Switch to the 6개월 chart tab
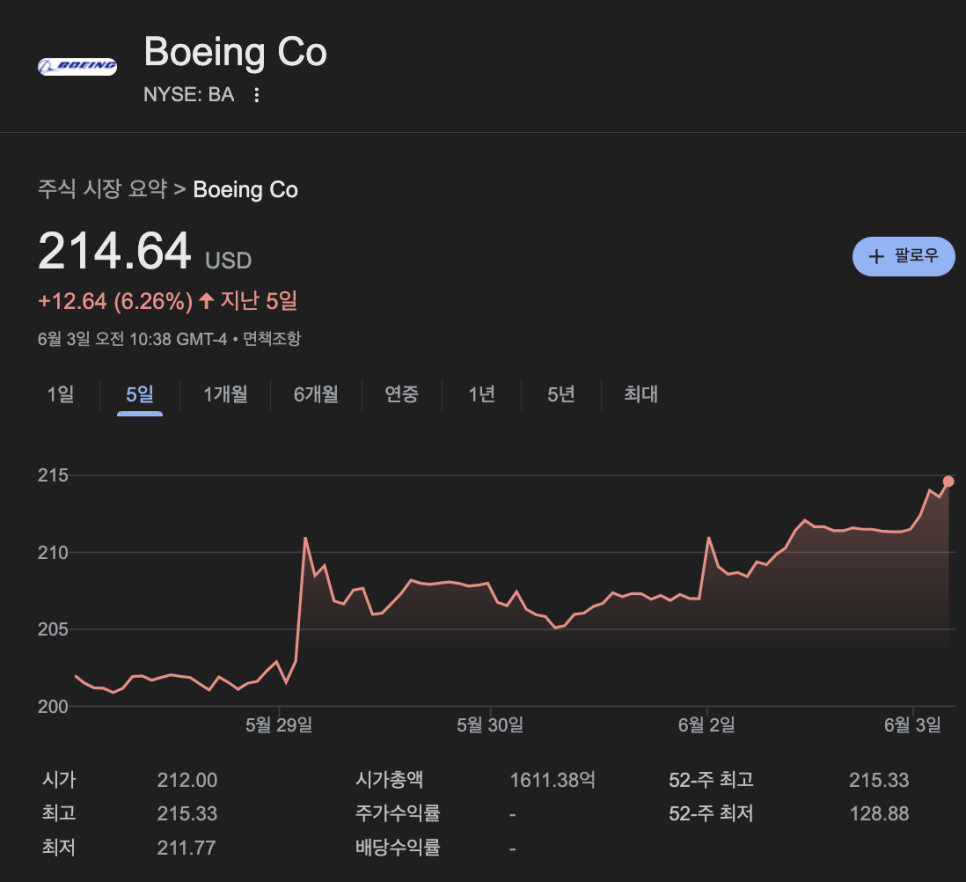This screenshot has width=966, height=882. pos(316,394)
